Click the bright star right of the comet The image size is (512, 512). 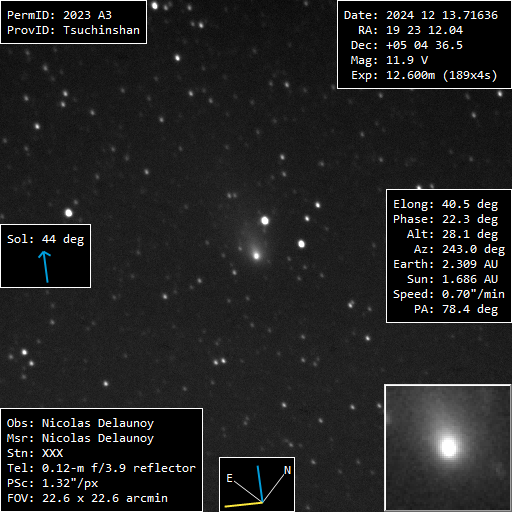click(301, 244)
